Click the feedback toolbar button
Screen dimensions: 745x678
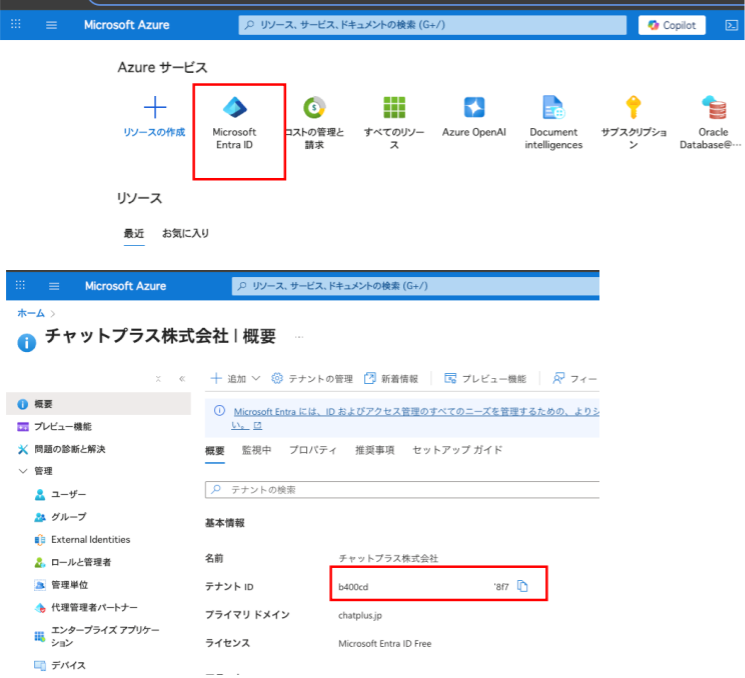pos(574,379)
